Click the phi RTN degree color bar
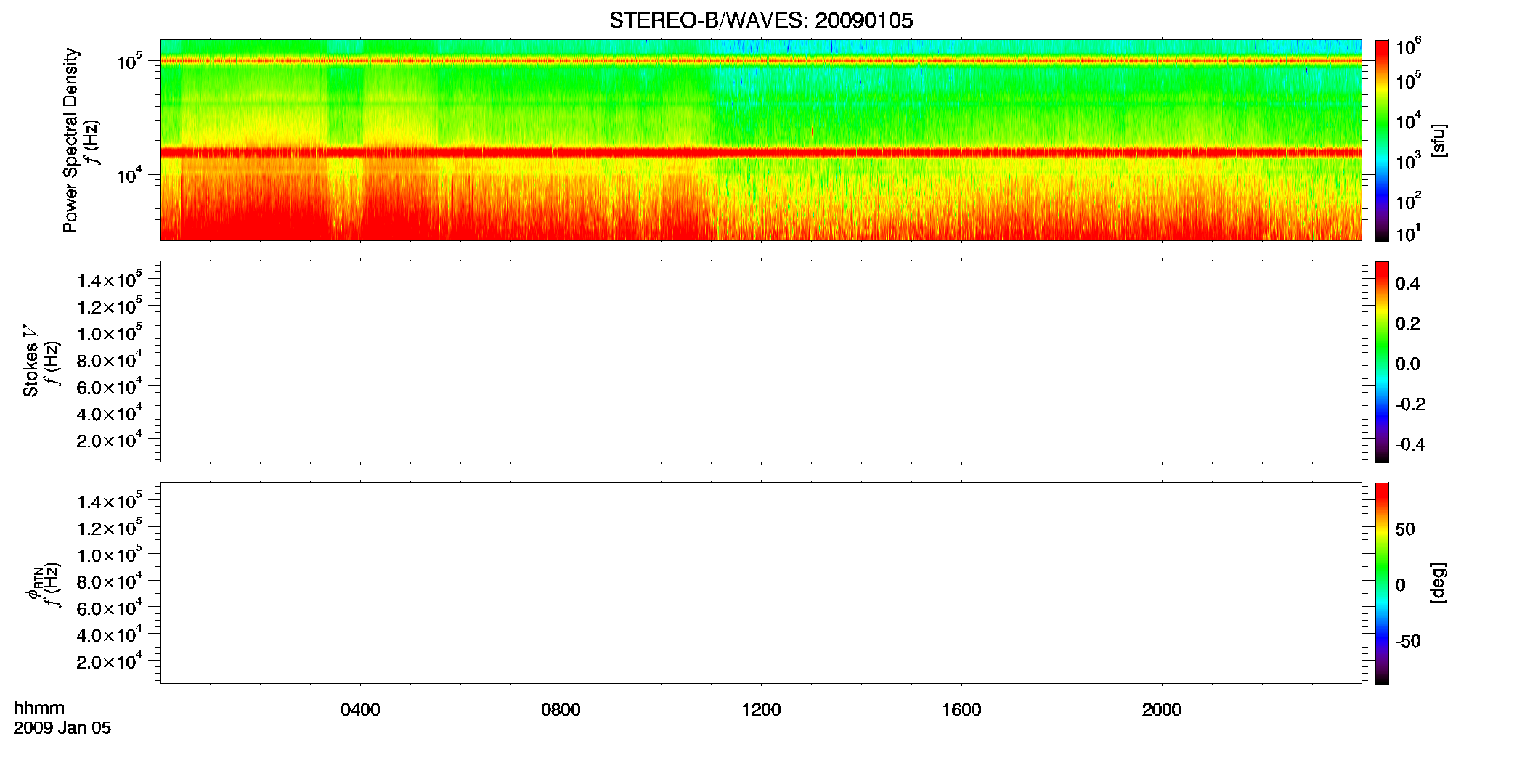 pos(1381,583)
